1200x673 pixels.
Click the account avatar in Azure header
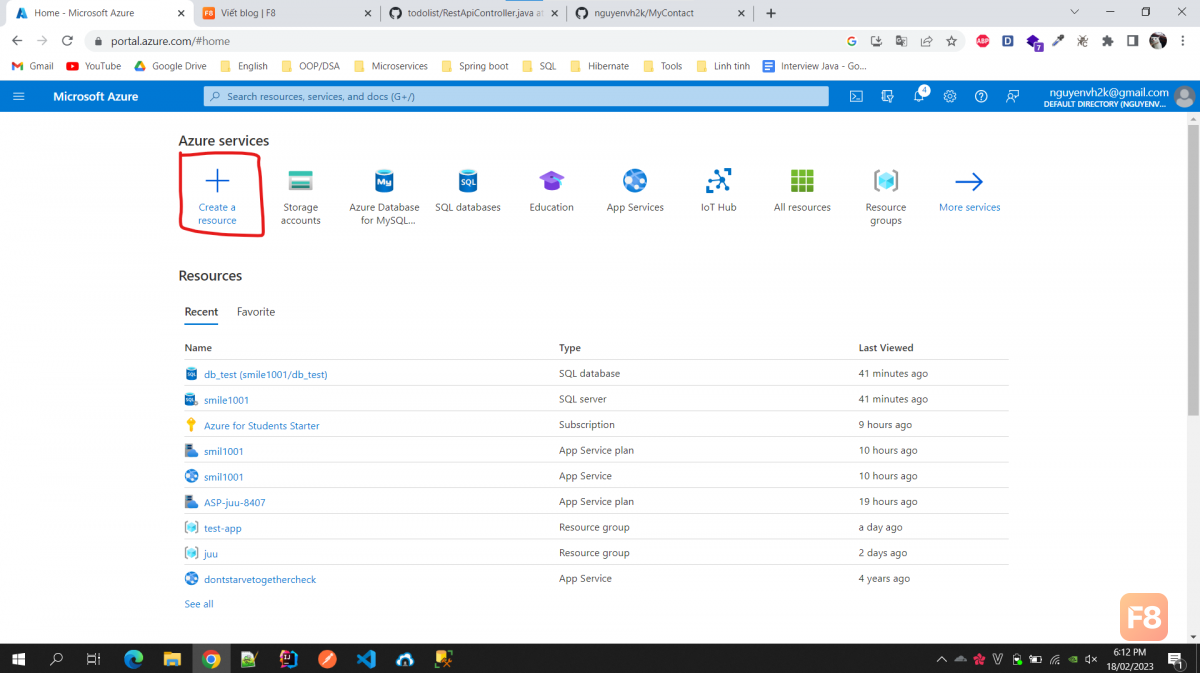[1184, 96]
